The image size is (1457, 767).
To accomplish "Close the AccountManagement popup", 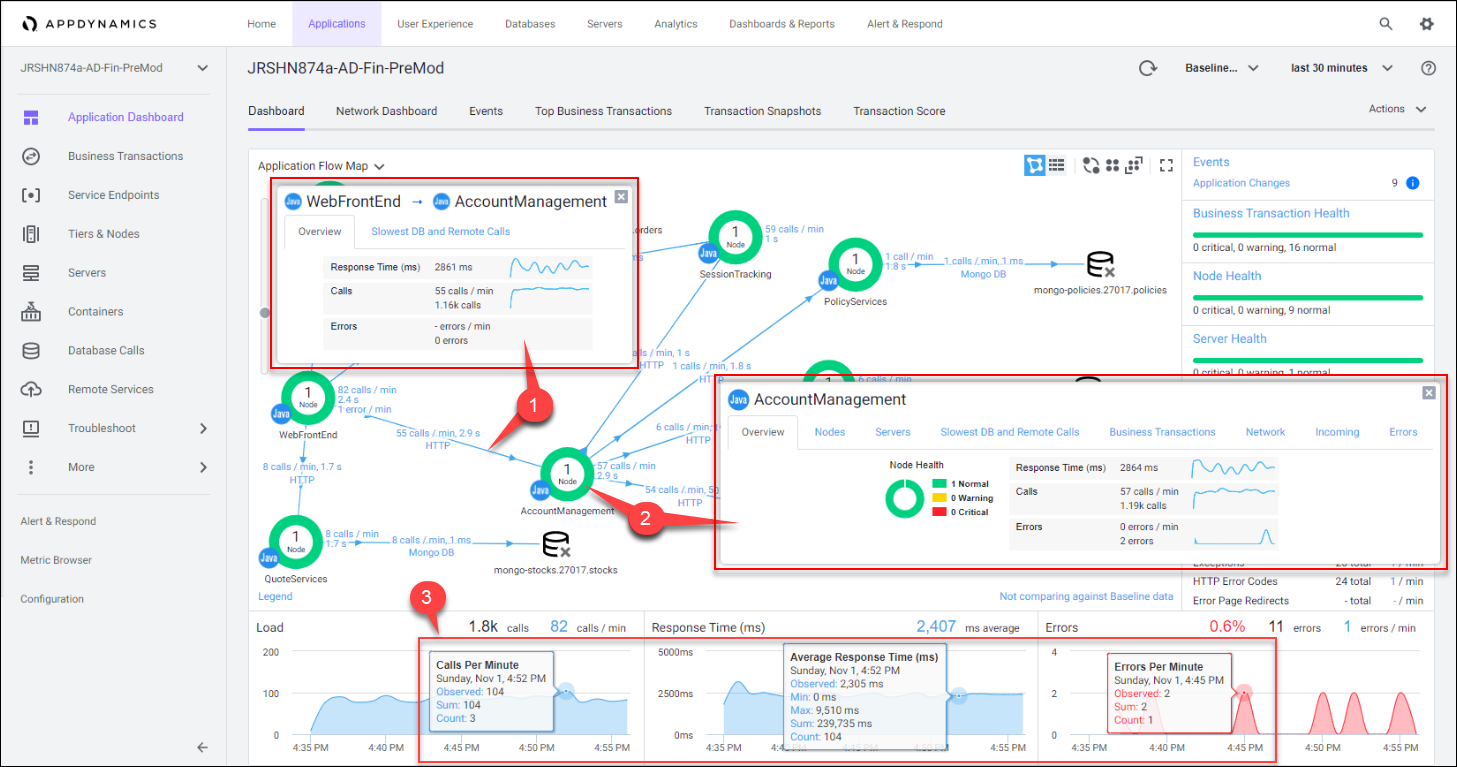I will pos(1429,393).
